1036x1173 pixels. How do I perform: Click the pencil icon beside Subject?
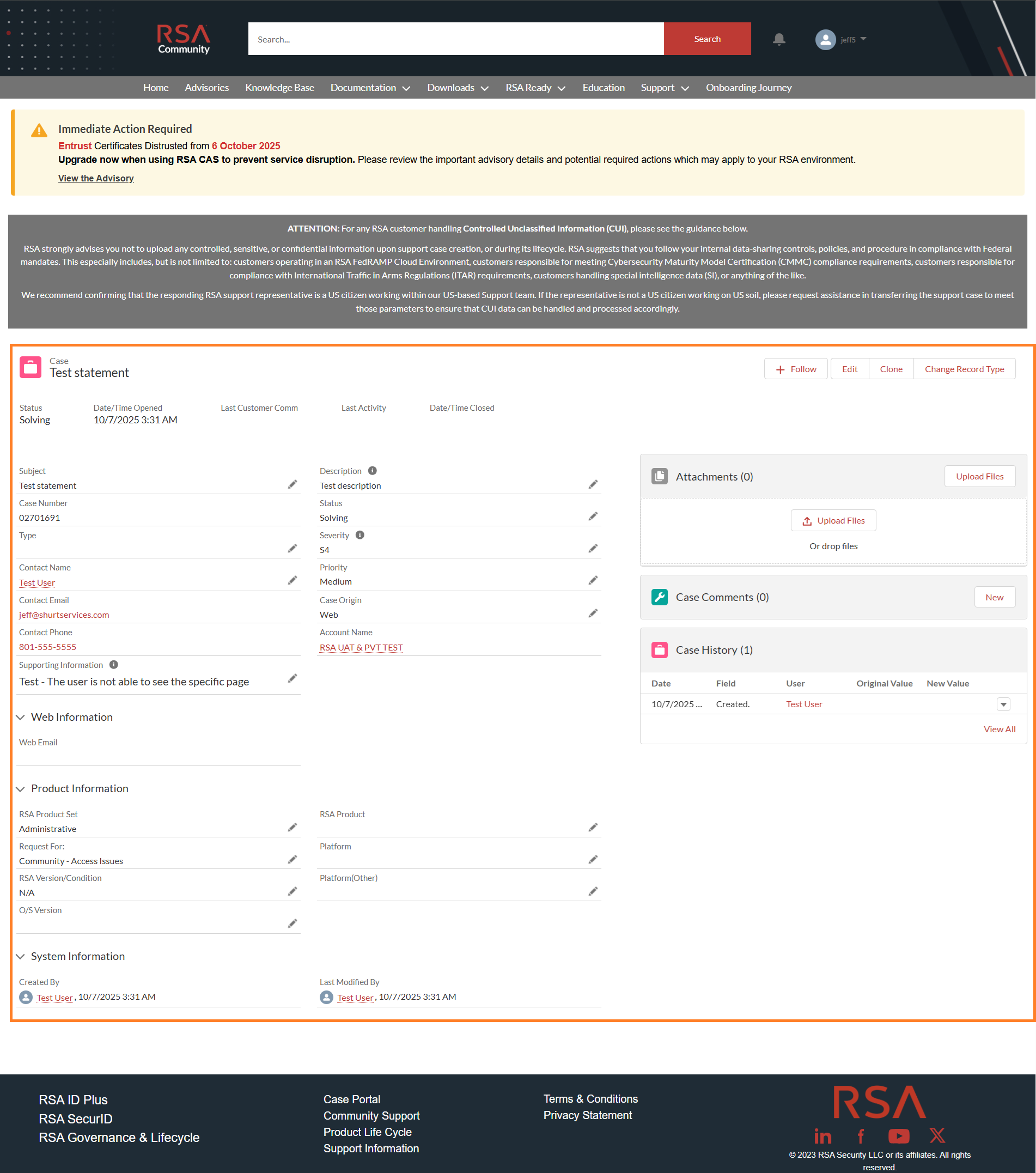292,485
